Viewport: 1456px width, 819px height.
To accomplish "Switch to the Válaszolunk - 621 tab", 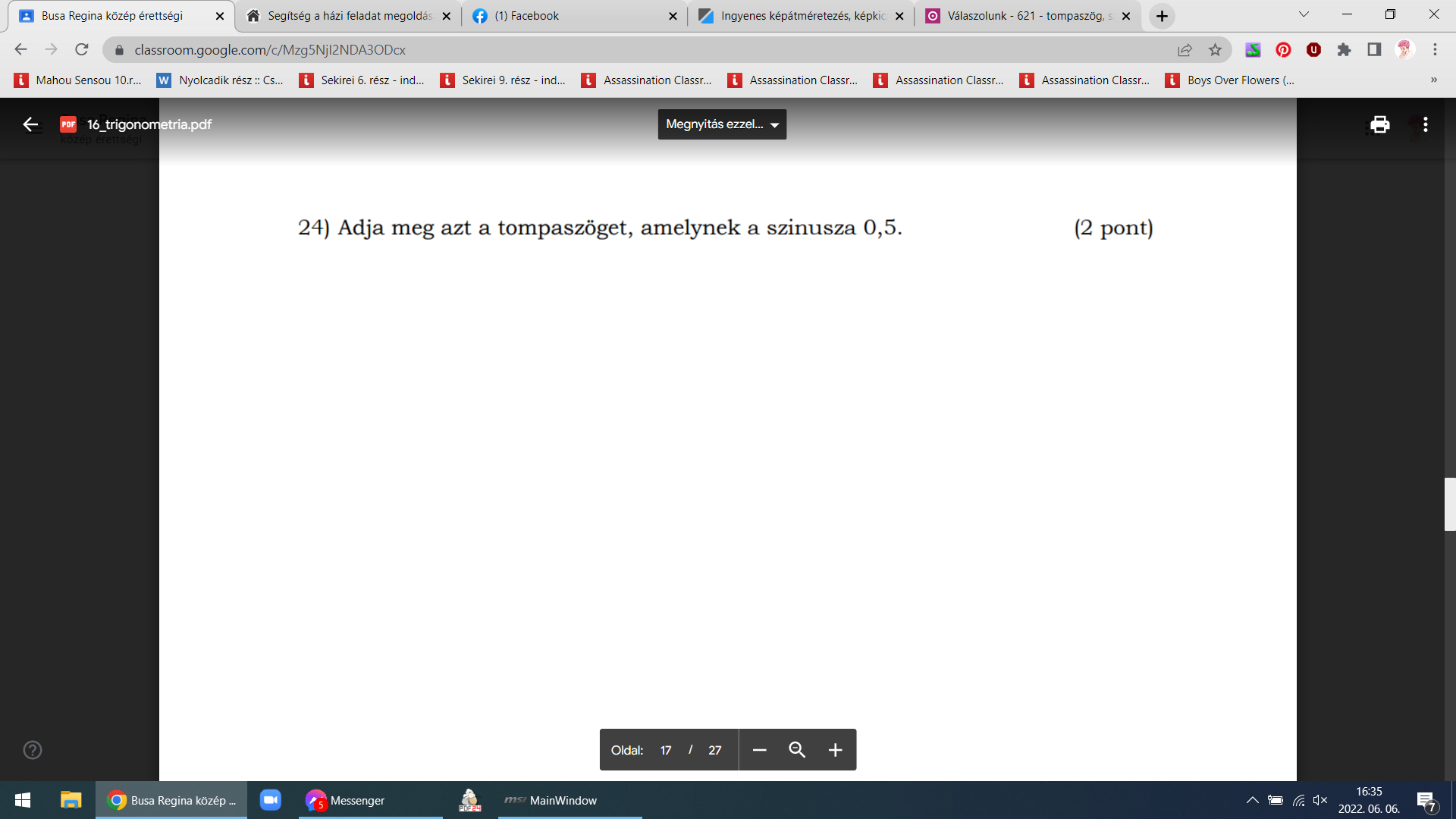I will click(1027, 16).
